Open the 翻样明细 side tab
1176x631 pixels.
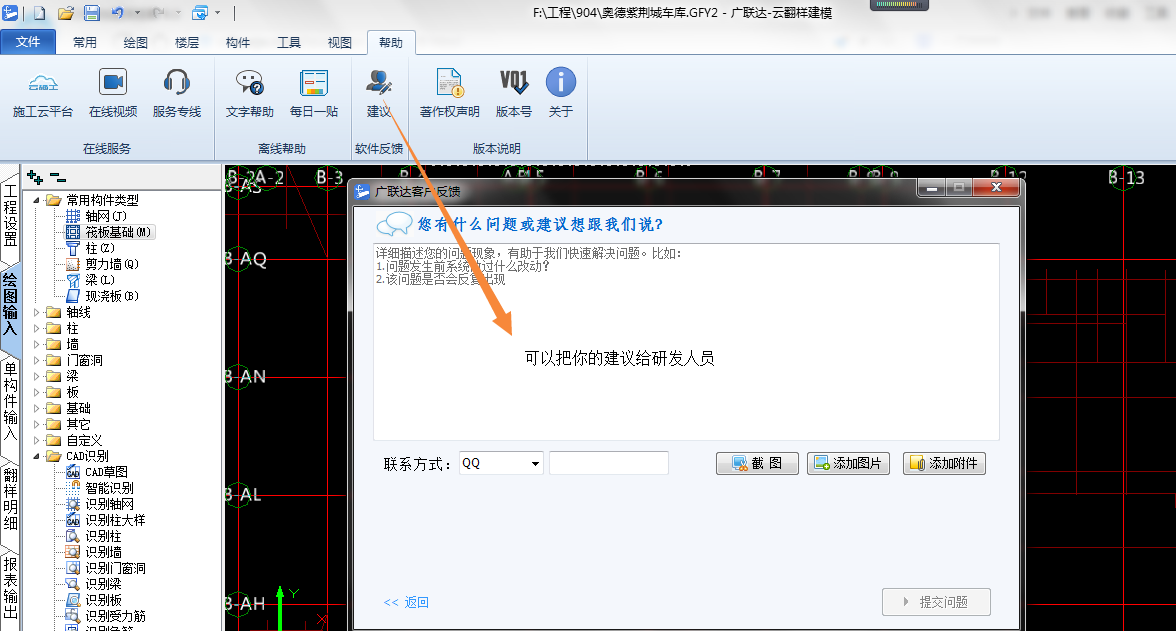point(10,498)
